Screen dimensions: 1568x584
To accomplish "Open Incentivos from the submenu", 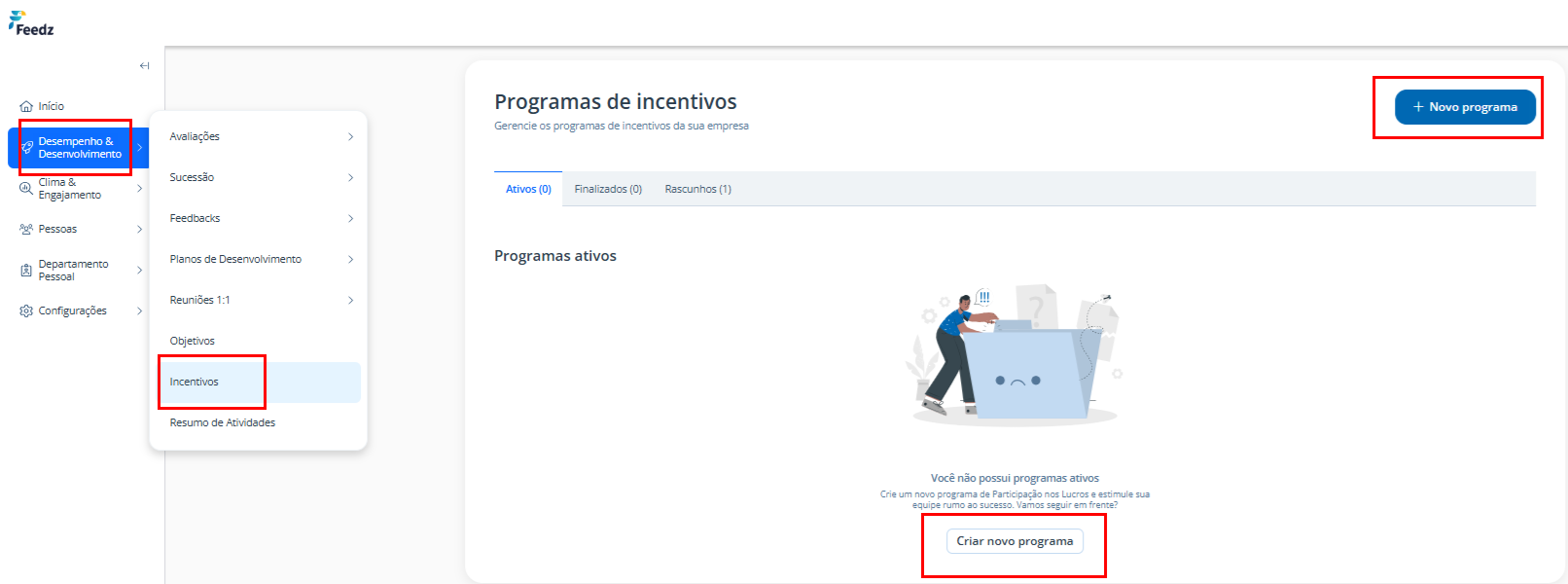I will 259,383.
